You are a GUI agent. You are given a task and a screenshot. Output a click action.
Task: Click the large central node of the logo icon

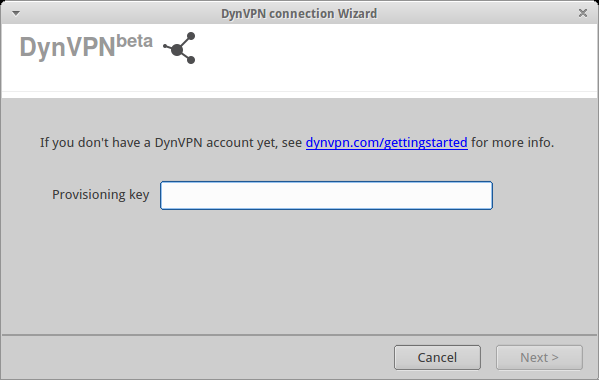177,50
